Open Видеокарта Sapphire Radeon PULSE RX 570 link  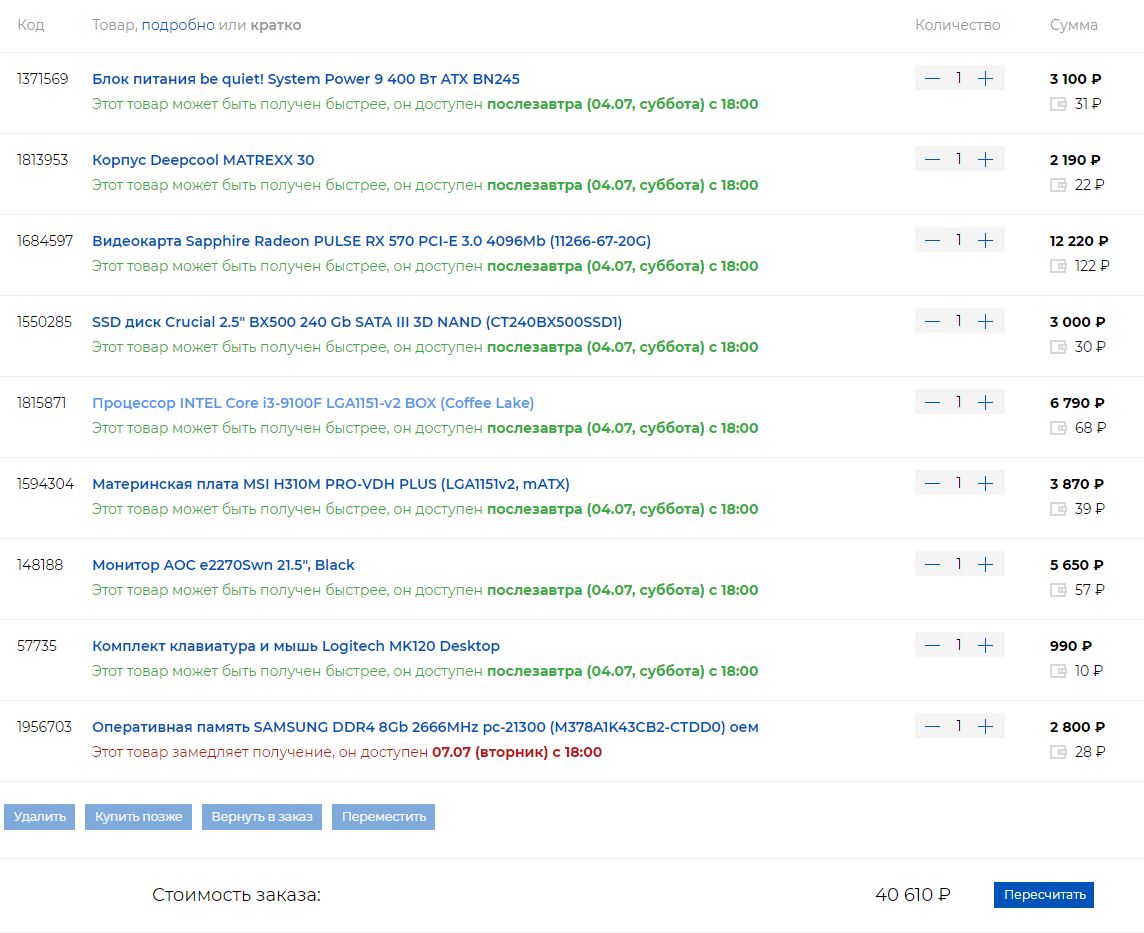(371, 241)
